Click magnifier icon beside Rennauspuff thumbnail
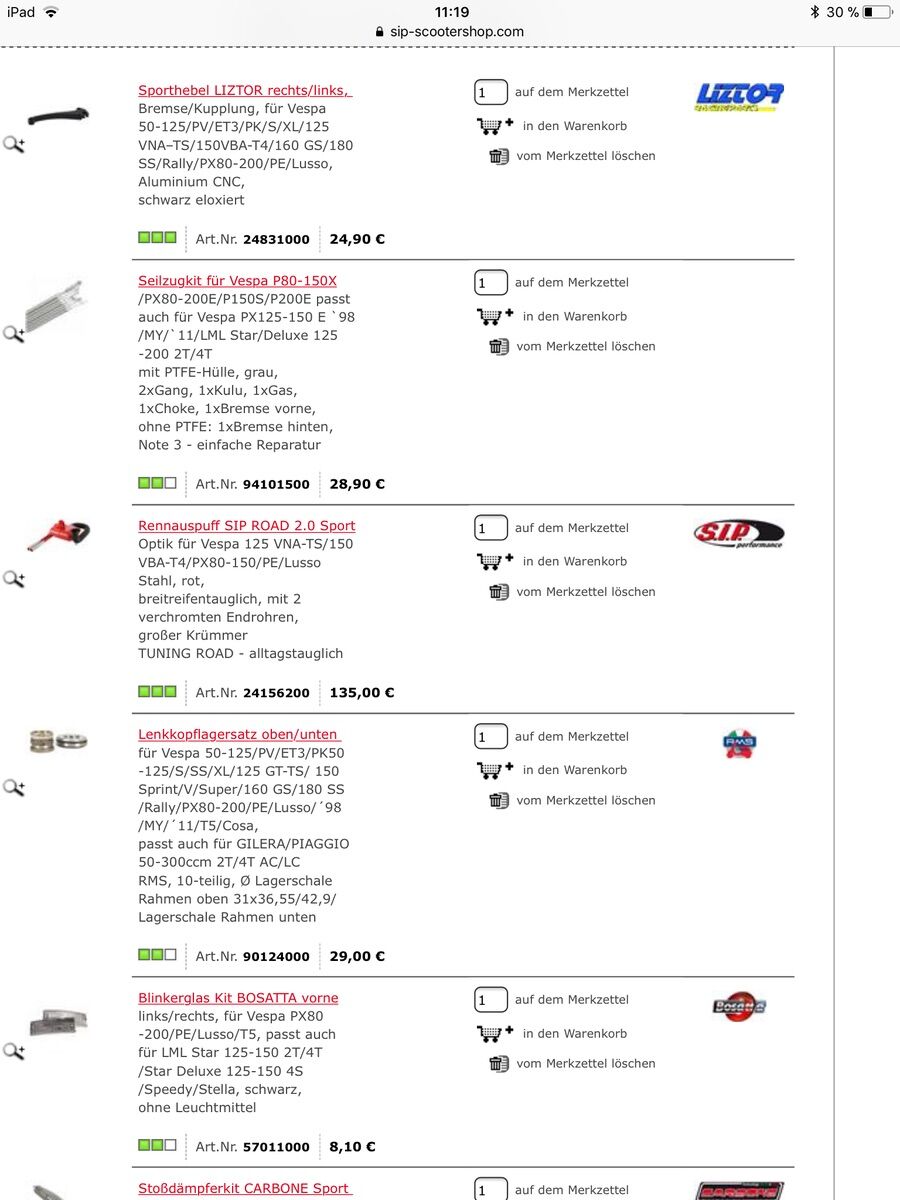The height and width of the screenshot is (1200, 900). (x=14, y=579)
